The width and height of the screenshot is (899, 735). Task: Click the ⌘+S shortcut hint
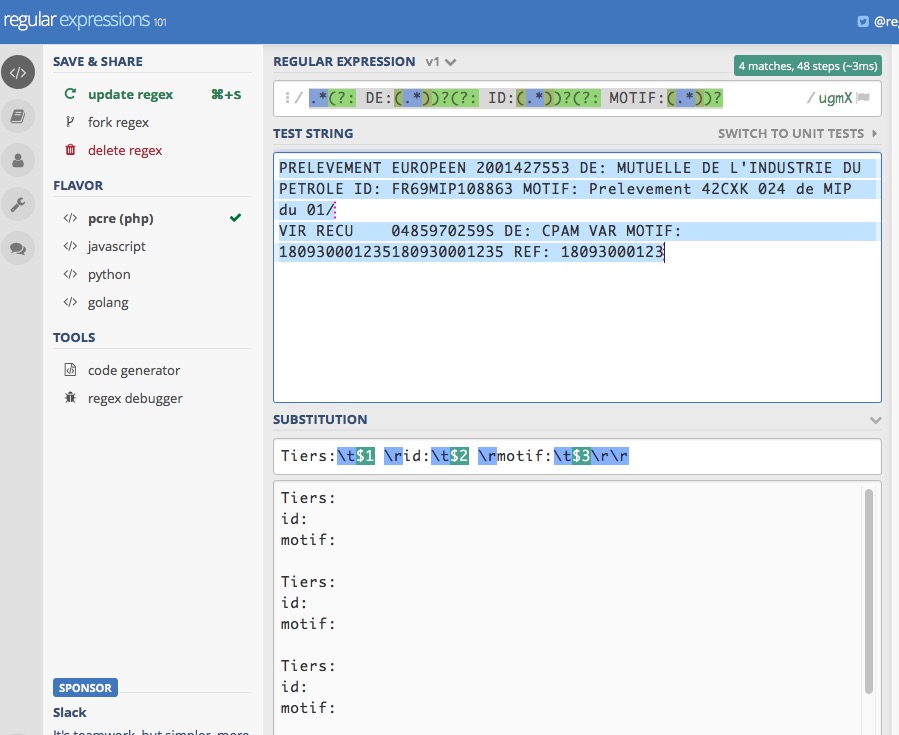tap(226, 95)
